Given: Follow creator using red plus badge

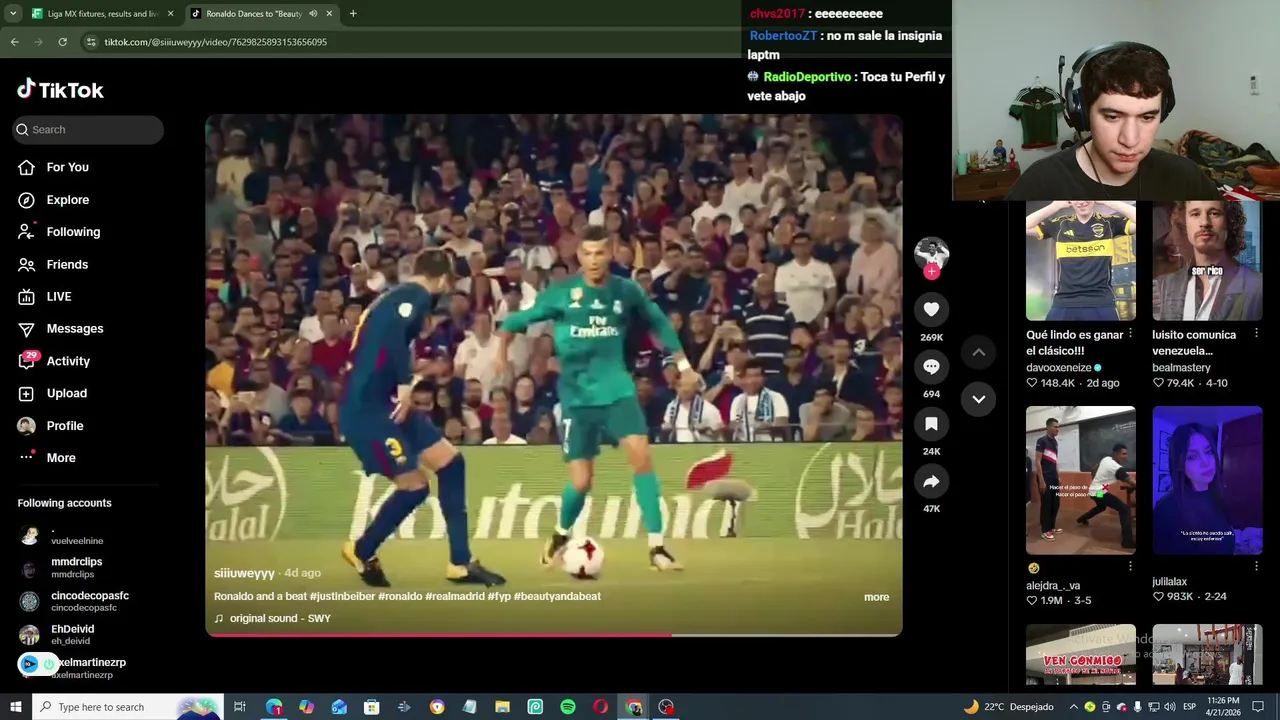Looking at the screenshot, I should pos(932,271).
